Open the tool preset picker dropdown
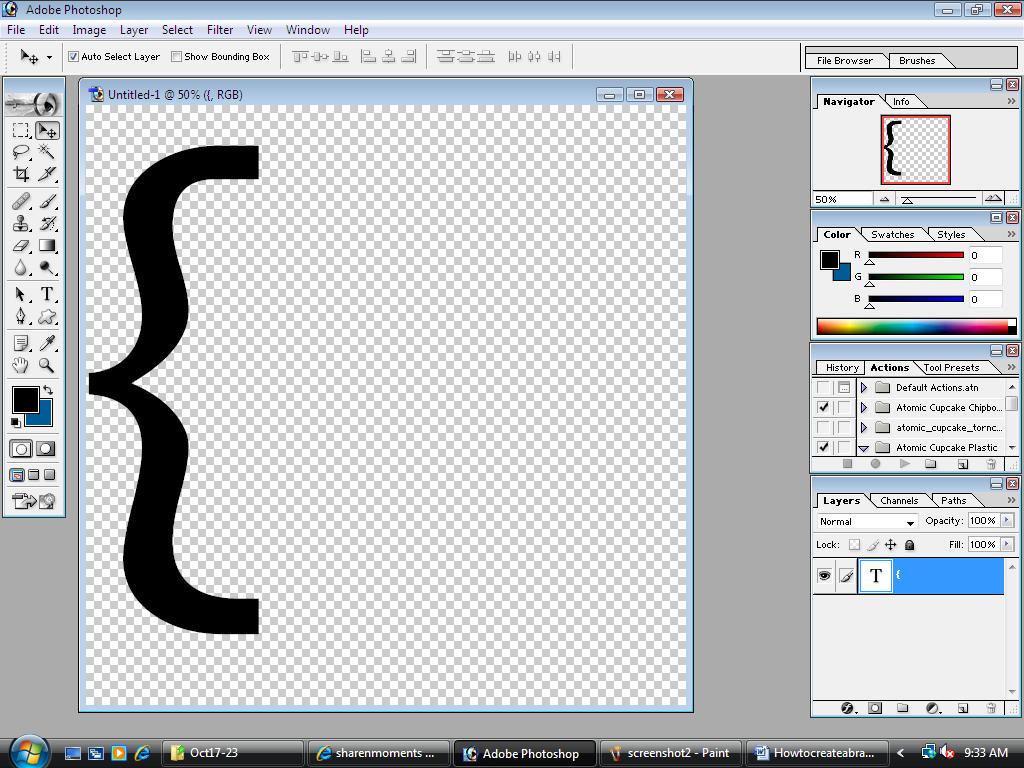Screen dimensions: 1024x768 [49, 57]
